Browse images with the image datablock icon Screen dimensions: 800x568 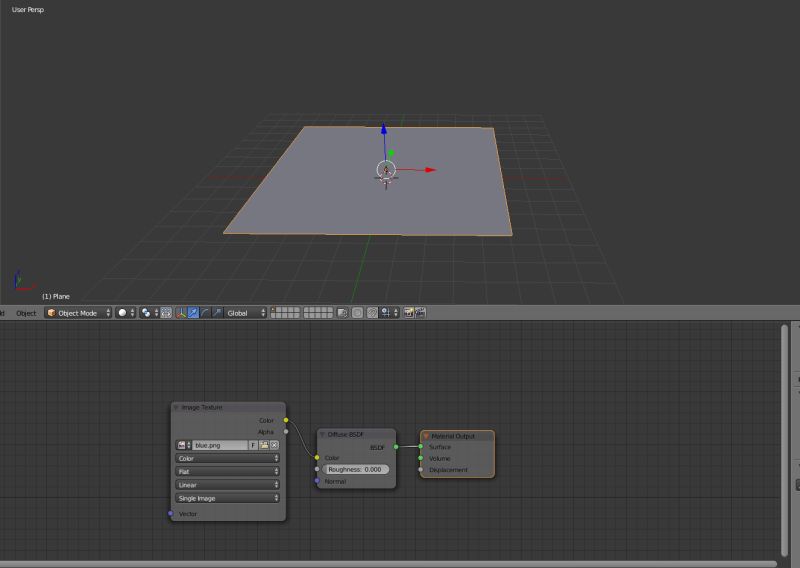point(183,445)
